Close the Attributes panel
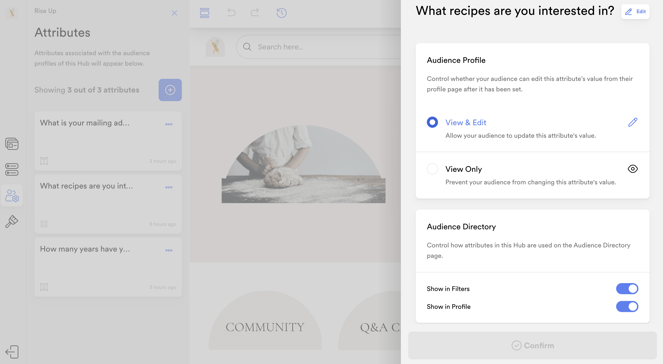663x364 pixels. click(x=174, y=13)
